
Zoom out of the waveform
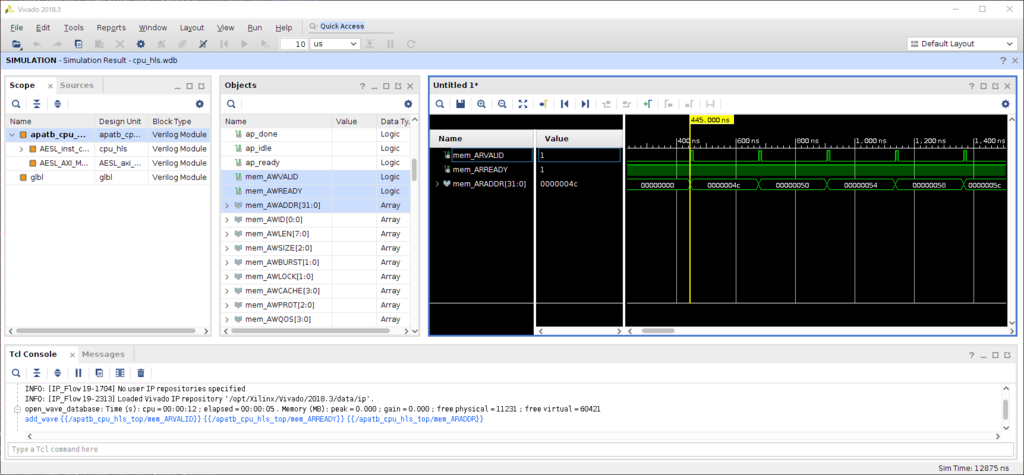tap(502, 104)
